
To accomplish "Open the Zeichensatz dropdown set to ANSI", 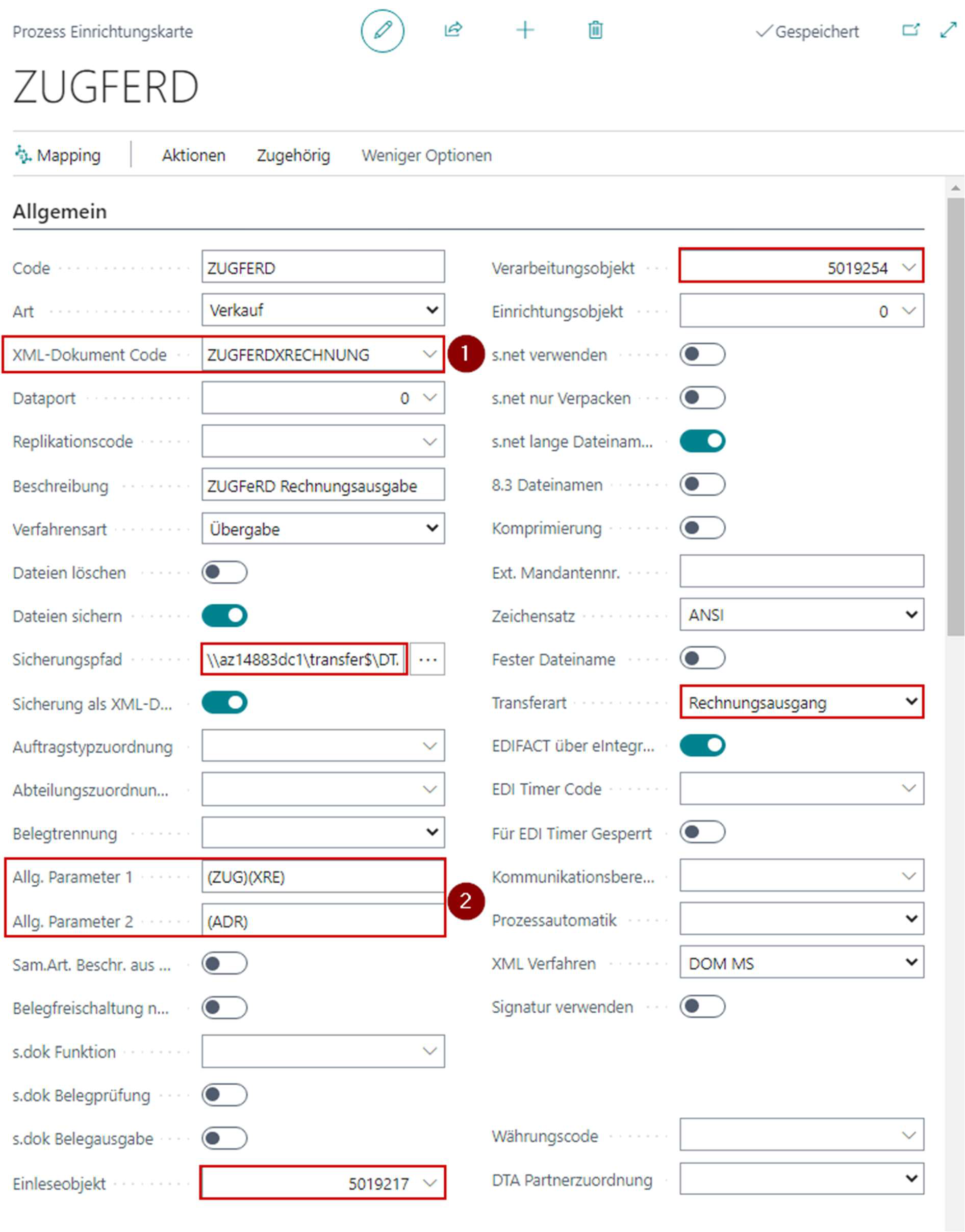I will [801, 615].
